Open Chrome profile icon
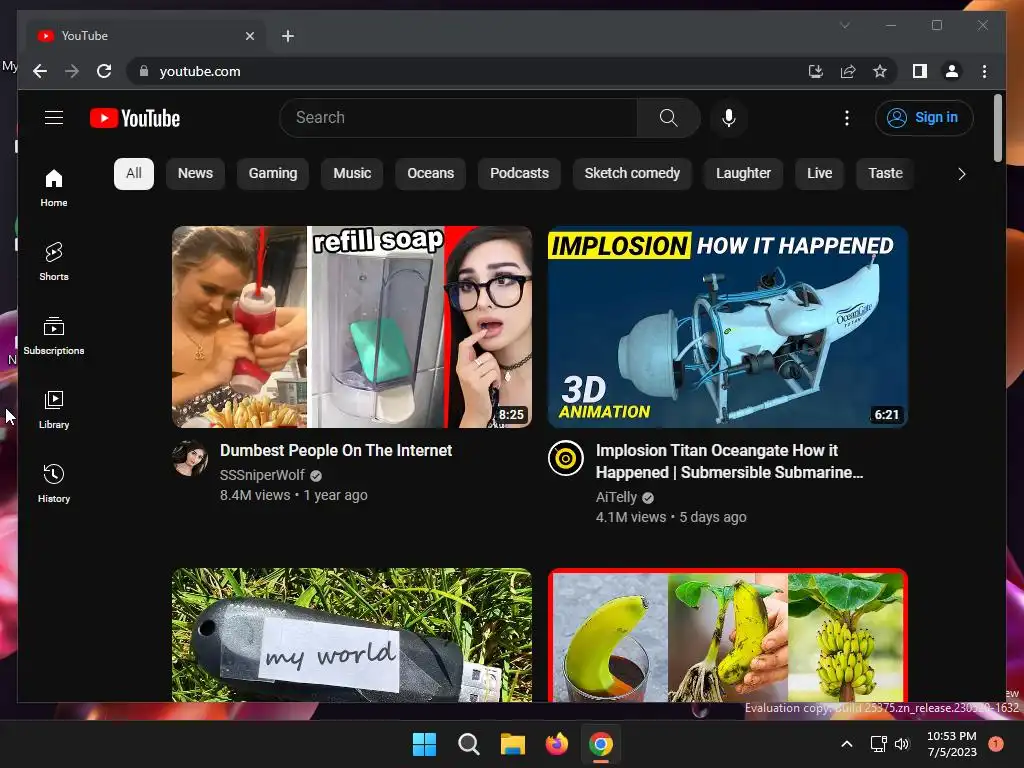The image size is (1024, 768). coord(952,71)
